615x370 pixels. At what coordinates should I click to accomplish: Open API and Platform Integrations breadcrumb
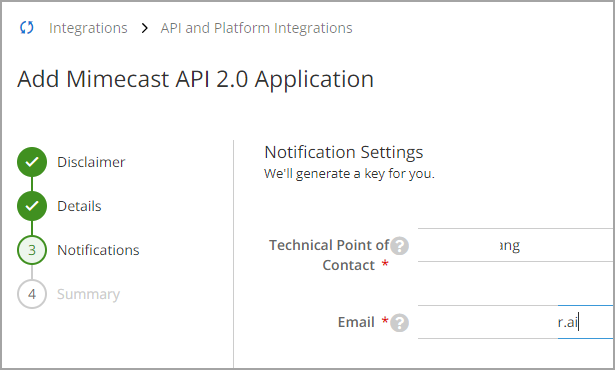(257, 28)
